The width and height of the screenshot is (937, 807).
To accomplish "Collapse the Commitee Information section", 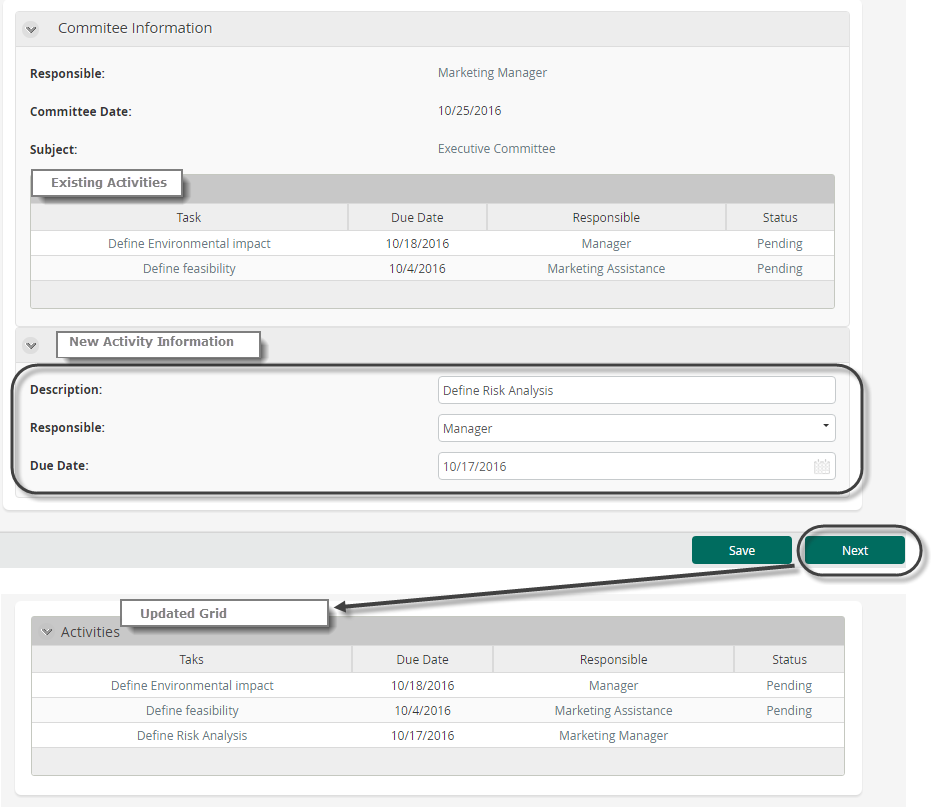I will click(x=31, y=29).
